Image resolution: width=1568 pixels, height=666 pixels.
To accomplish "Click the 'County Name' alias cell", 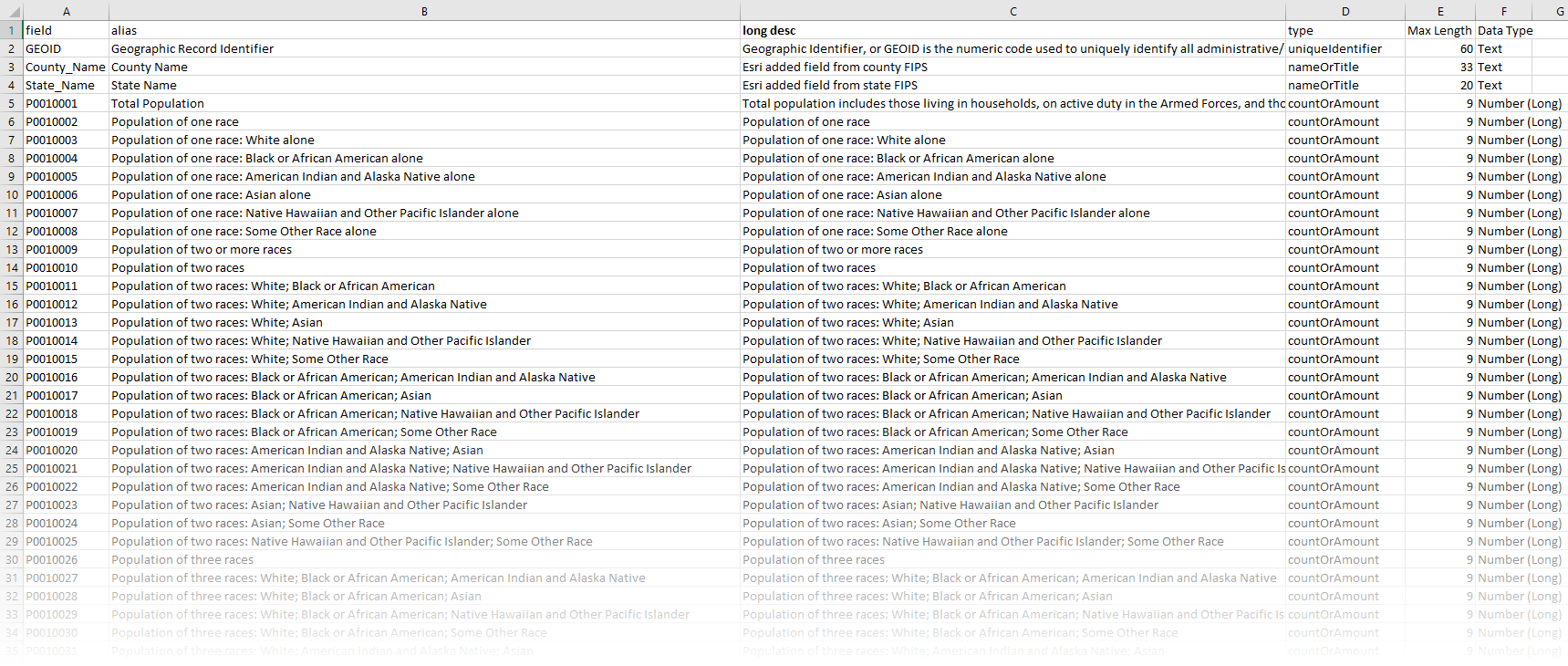I will point(424,67).
